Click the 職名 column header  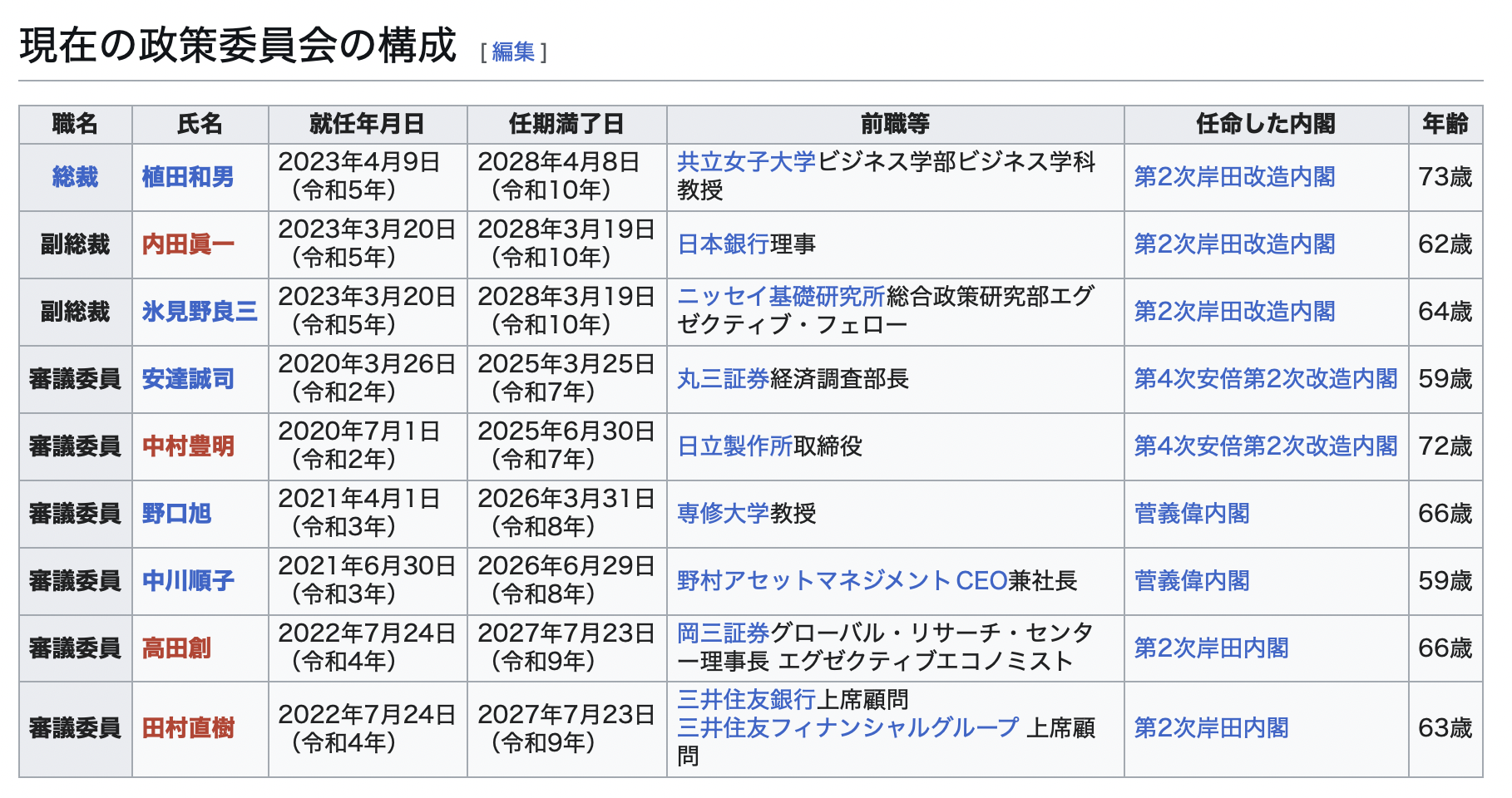75,125
